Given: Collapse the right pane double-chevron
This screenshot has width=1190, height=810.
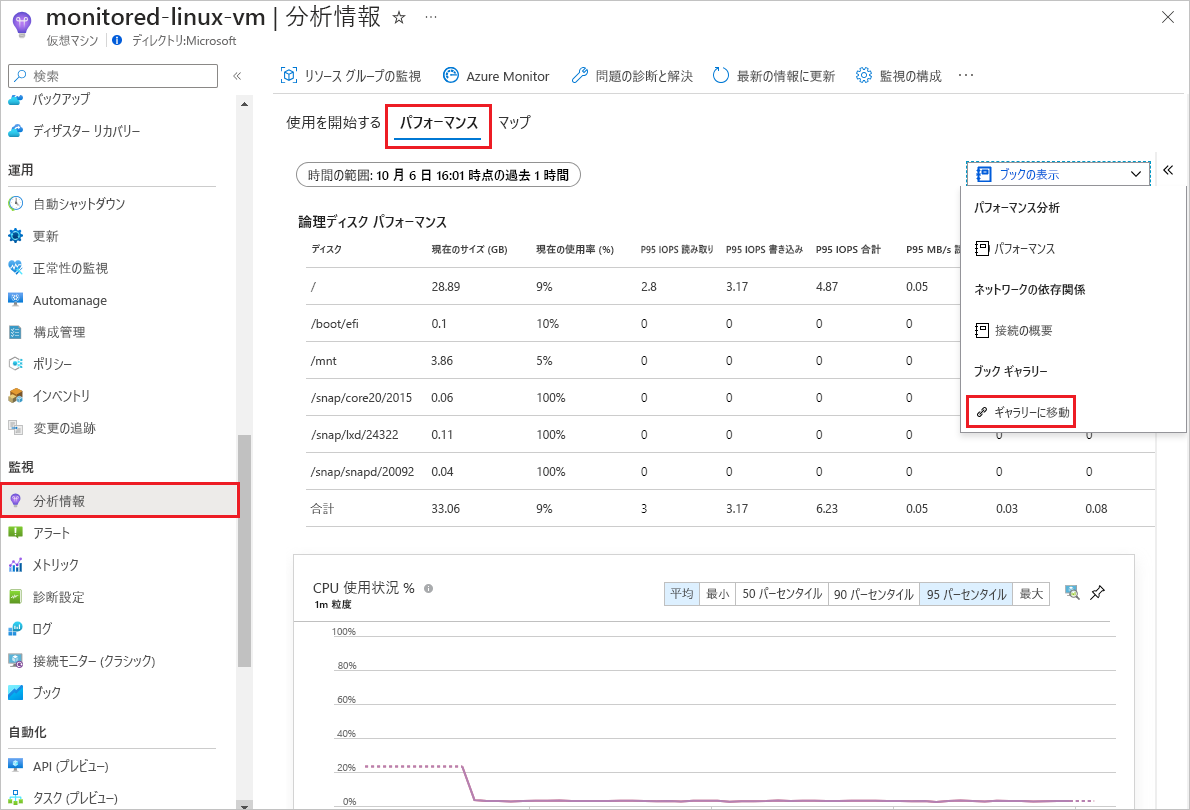Looking at the screenshot, I should pyautogui.click(x=1168, y=170).
